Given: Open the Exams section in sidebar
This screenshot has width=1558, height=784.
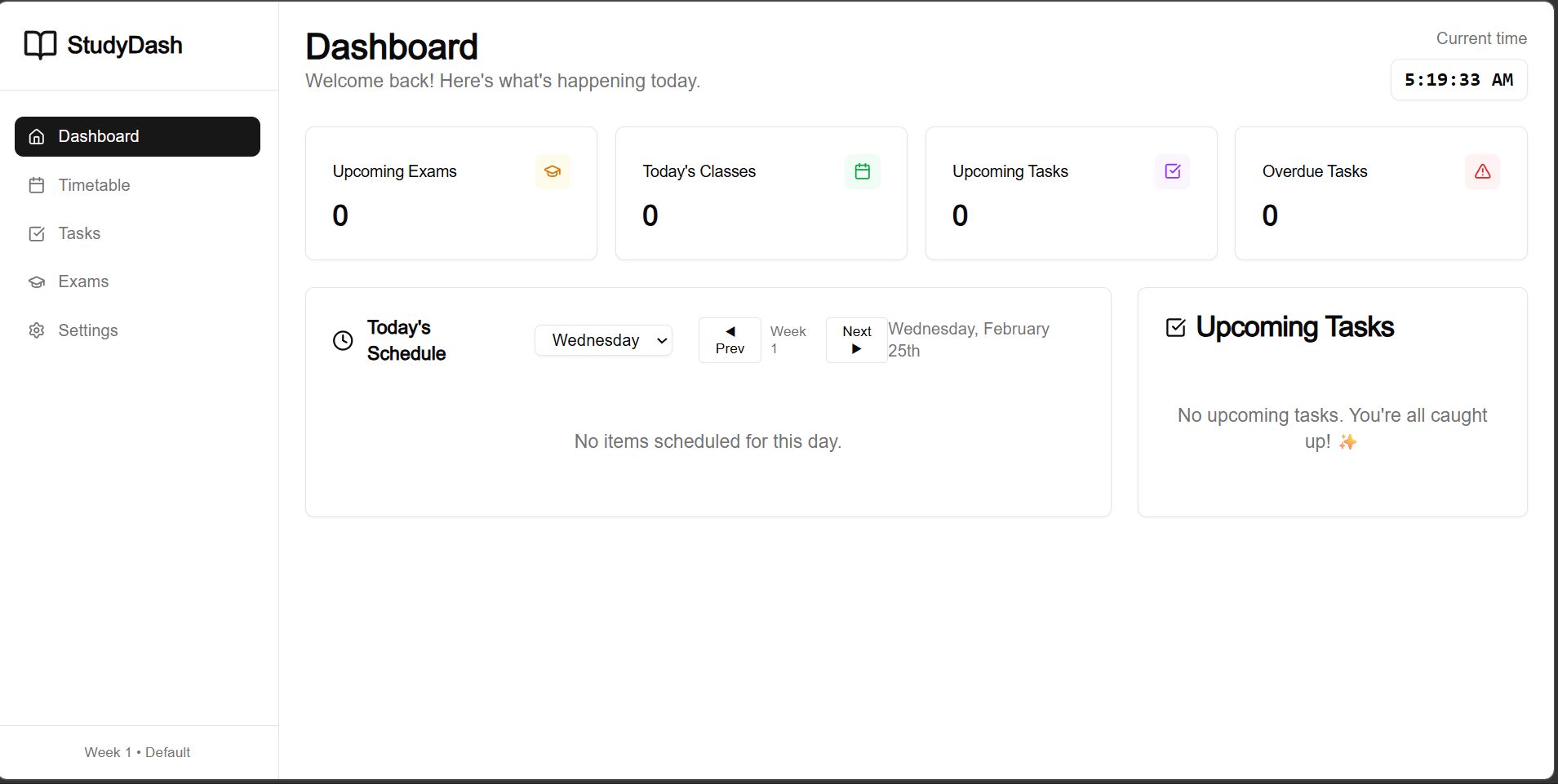Looking at the screenshot, I should (83, 281).
